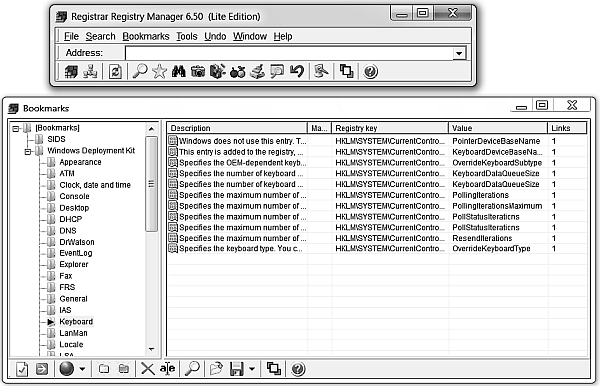This screenshot has height=386, width=600.
Task: Click the delete X icon in bookmarks toolbar
Action: pos(148,369)
